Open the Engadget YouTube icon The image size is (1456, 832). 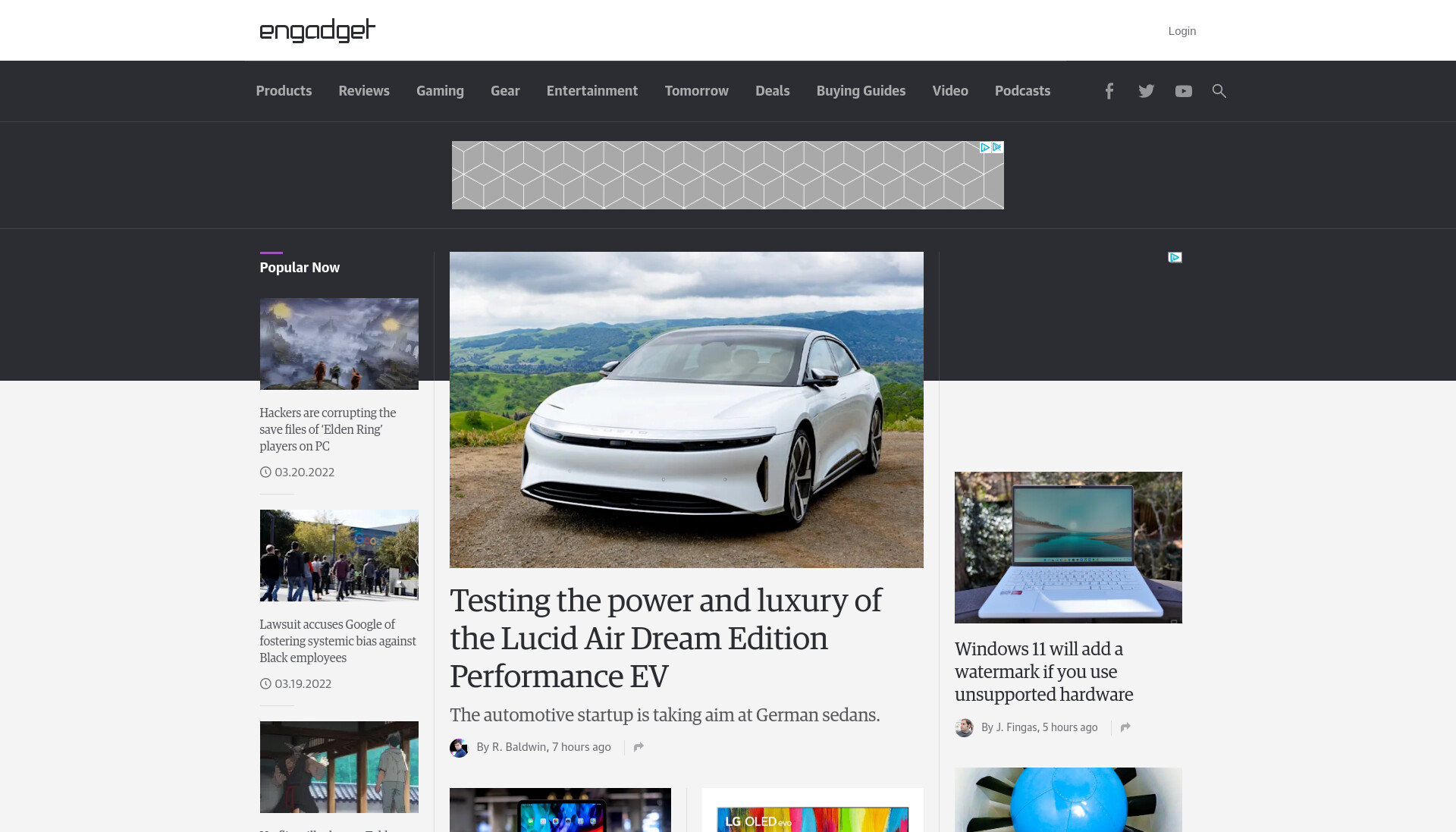pos(1183,91)
